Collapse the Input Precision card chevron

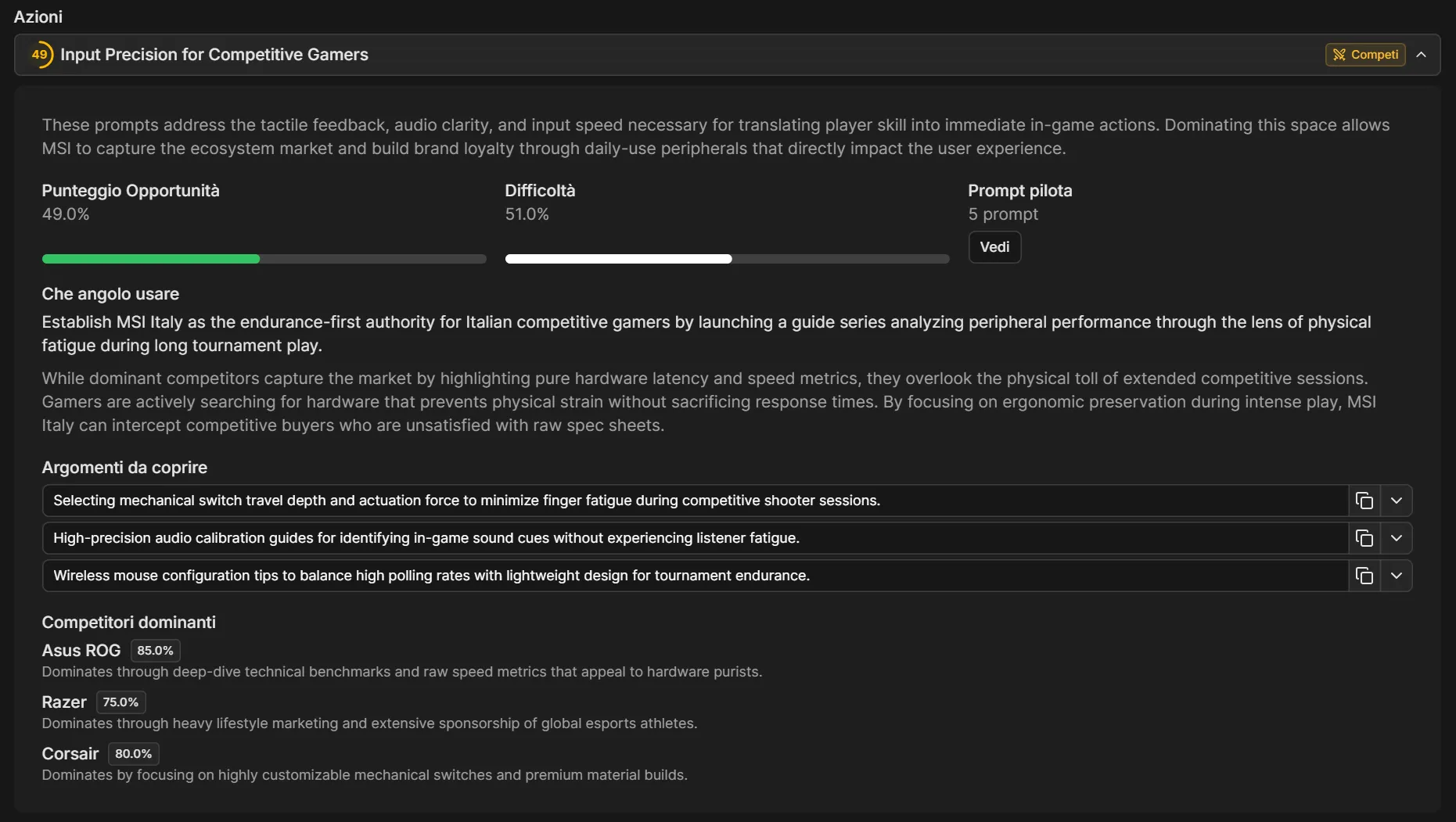1421,55
